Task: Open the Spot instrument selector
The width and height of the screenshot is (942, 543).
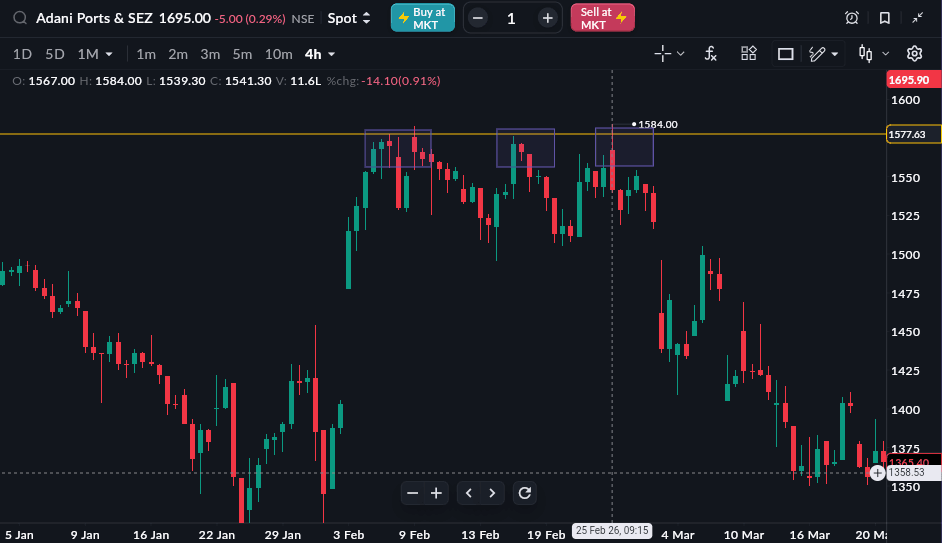Action: (348, 19)
